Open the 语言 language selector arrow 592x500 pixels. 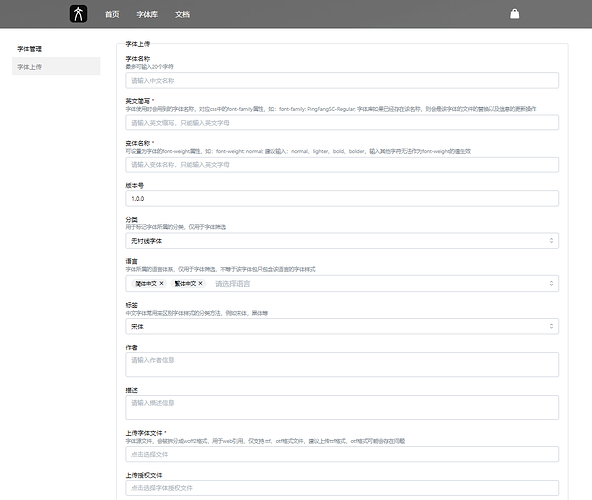[x=551, y=283]
